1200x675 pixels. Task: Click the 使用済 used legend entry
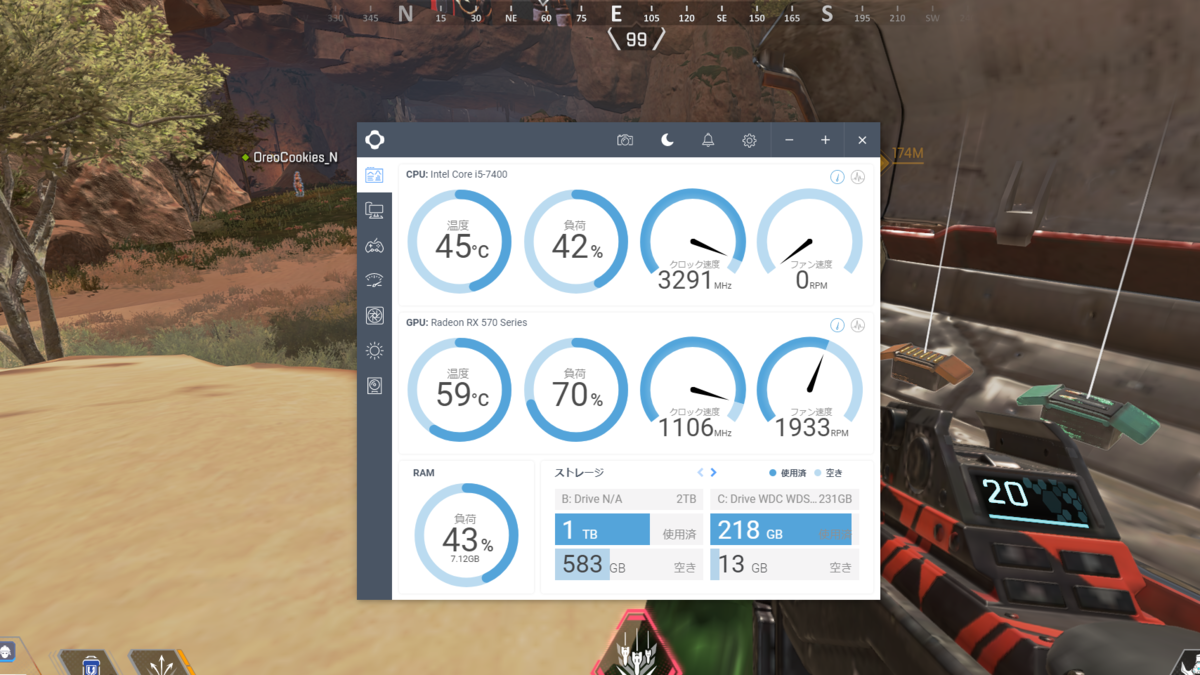point(788,473)
